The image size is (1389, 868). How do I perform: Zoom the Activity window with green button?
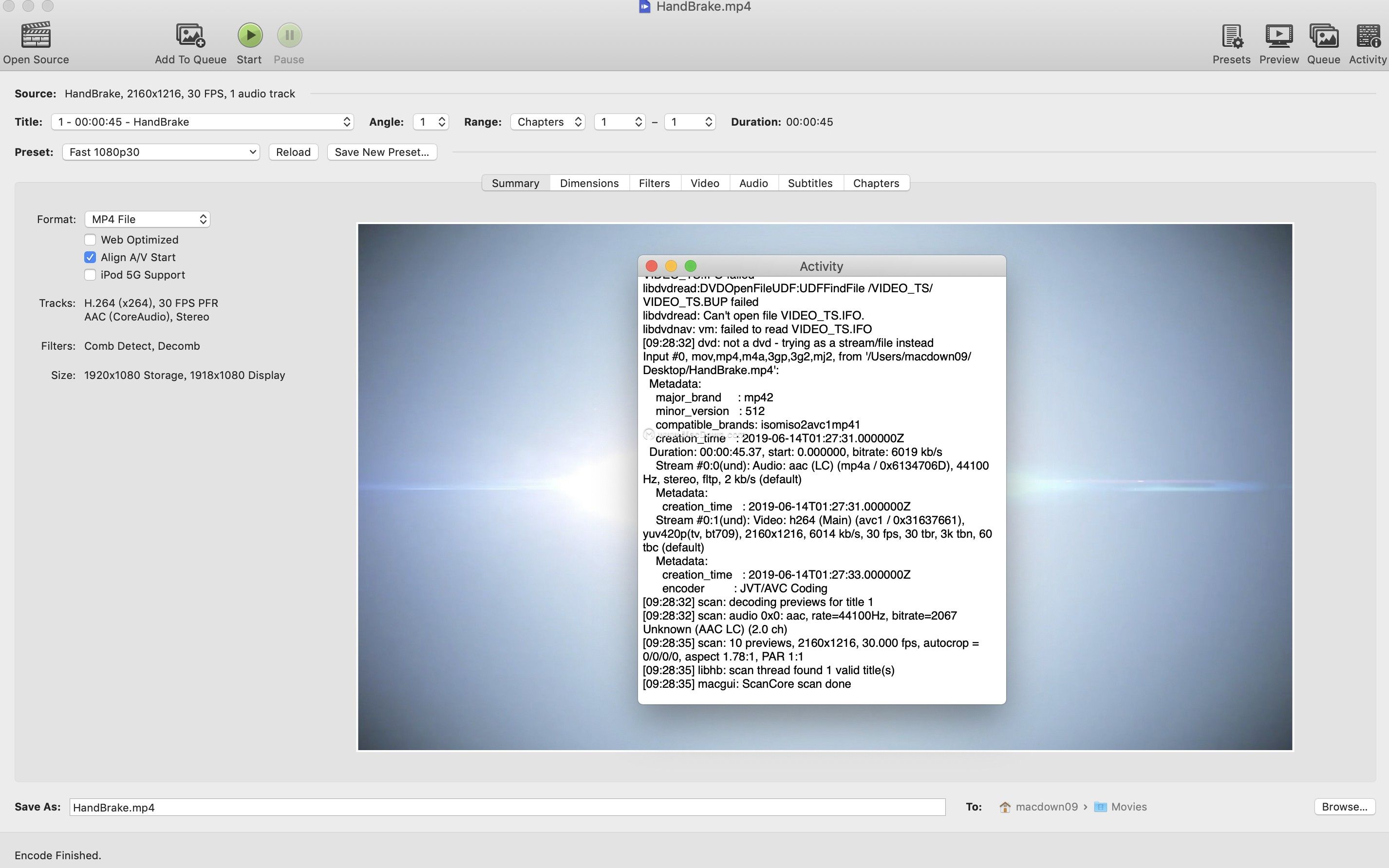point(691,266)
